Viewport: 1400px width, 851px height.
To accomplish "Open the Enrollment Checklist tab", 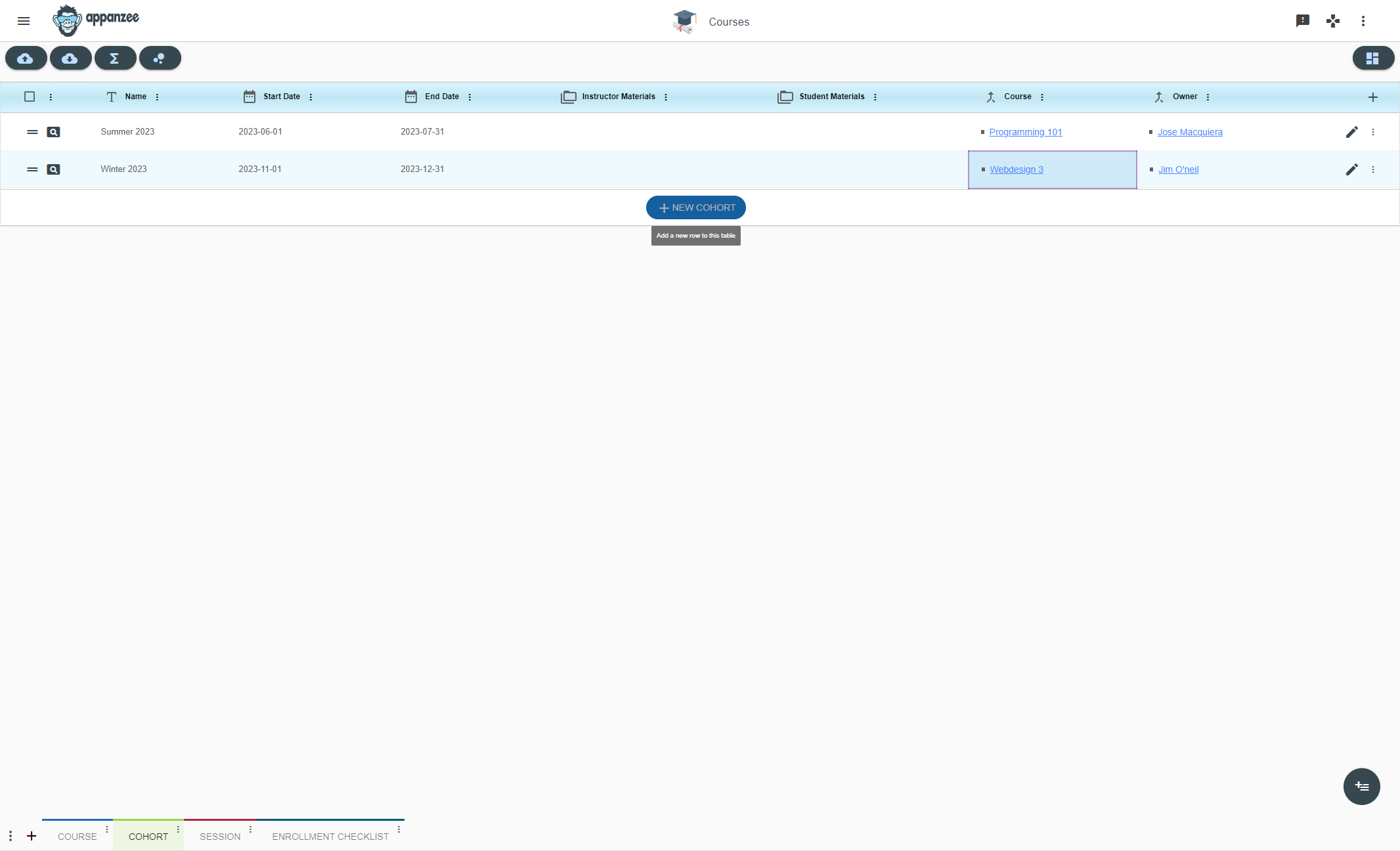I will (x=330, y=837).
